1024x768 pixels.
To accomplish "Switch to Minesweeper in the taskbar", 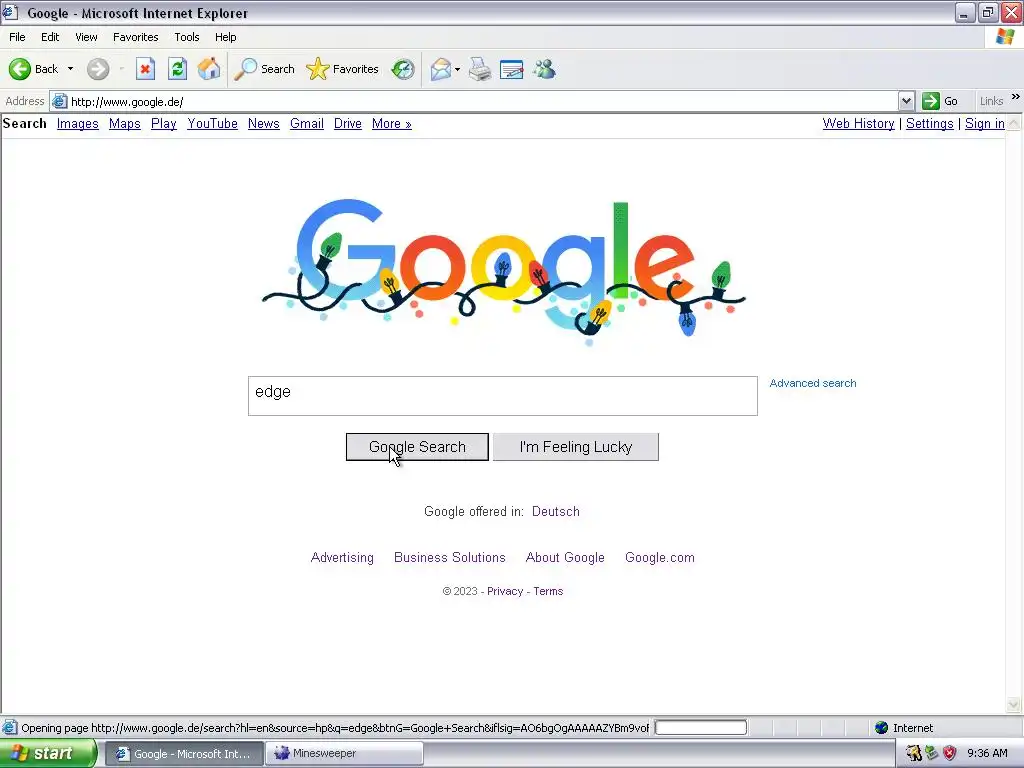I will (x=344, y=754).
